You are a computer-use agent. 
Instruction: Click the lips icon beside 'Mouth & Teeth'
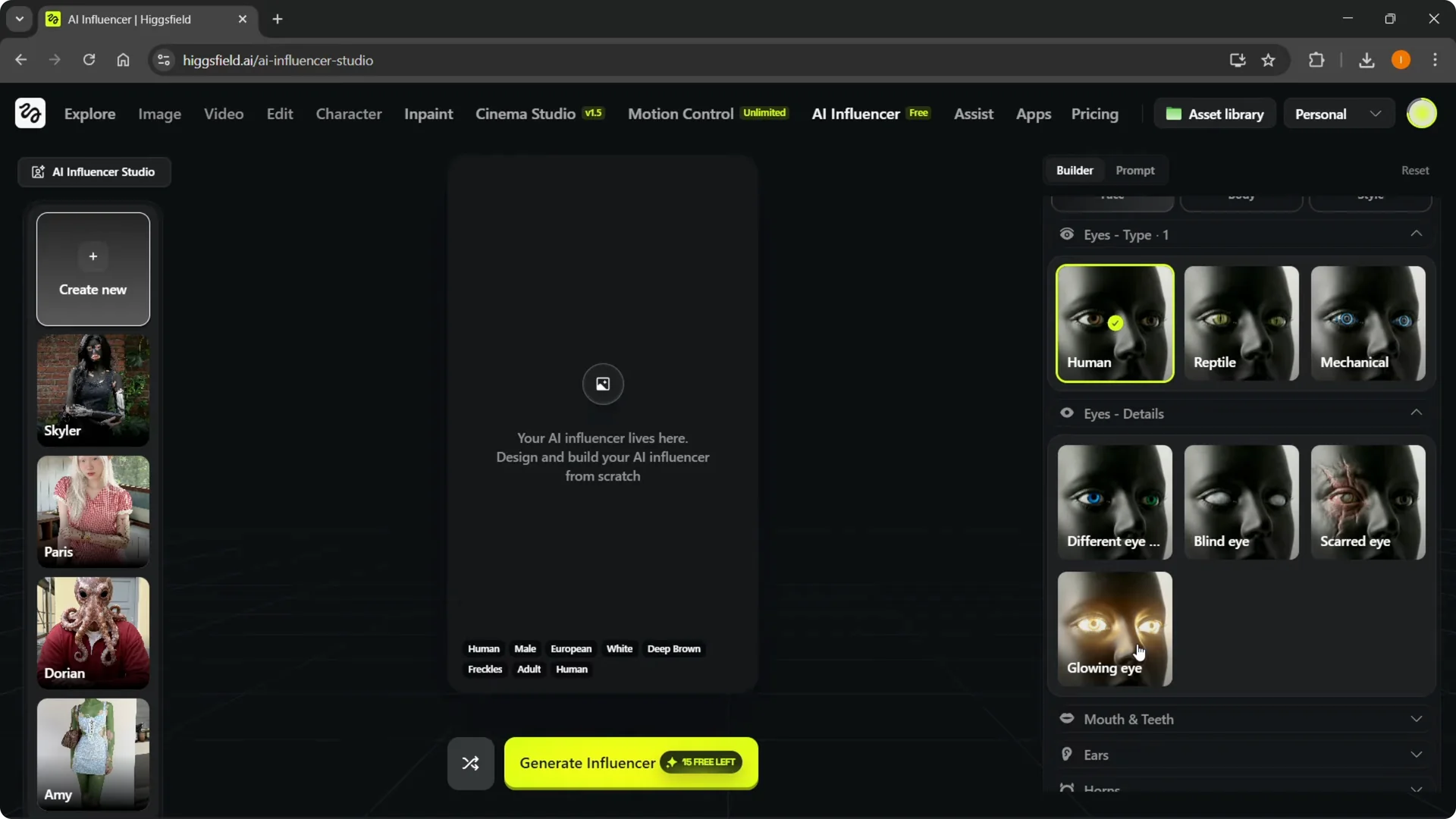pyautogui.click(x=1067, y=719)
